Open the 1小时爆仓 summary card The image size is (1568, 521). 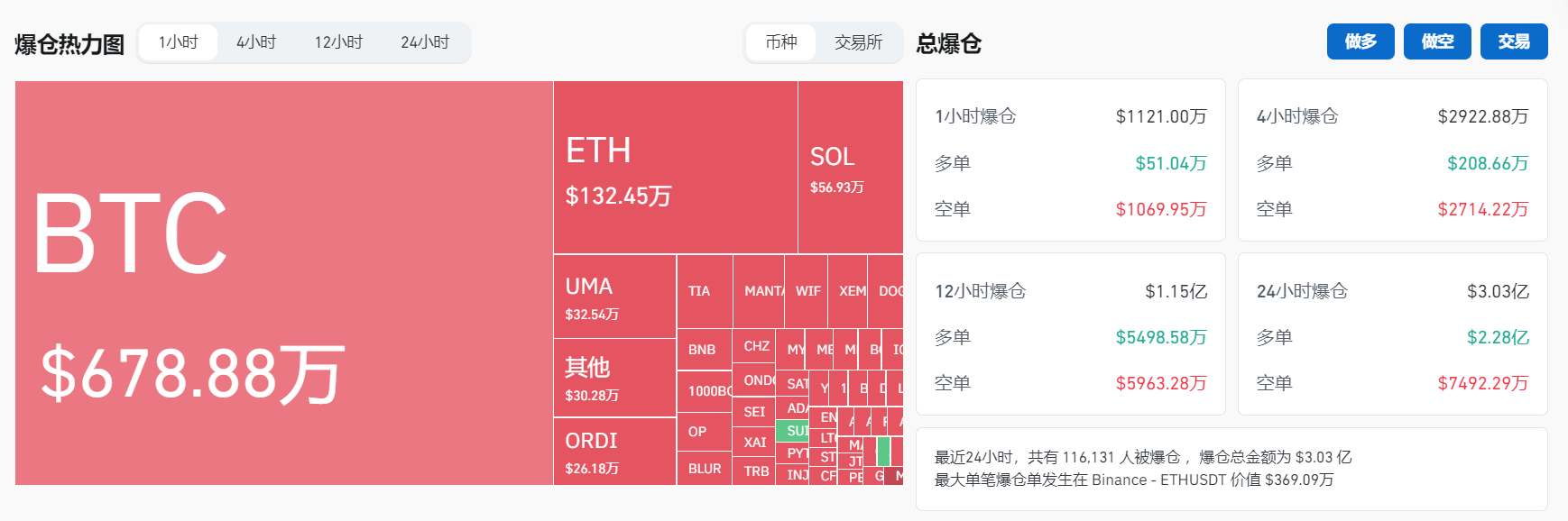[1070, 160]
